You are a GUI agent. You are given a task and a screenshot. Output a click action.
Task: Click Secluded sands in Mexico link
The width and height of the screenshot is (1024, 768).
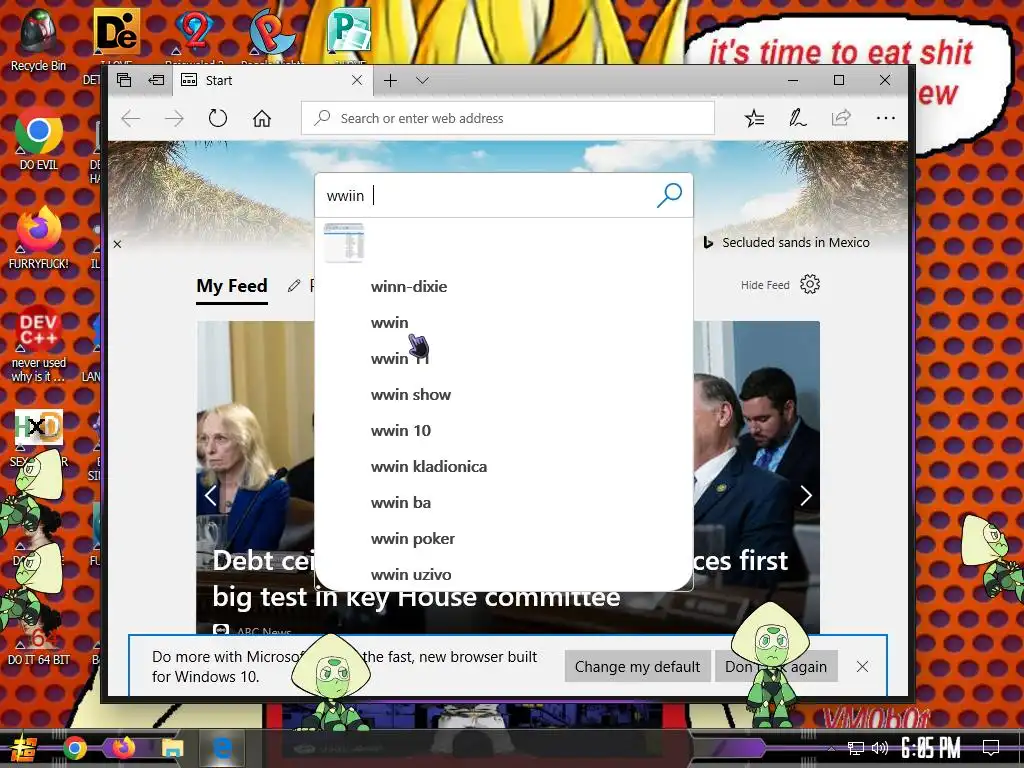tap(795, 242)
